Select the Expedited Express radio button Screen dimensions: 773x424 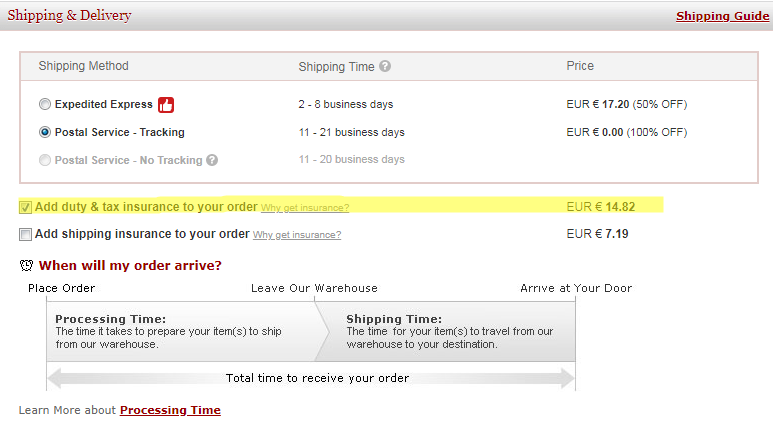click(45, 104)
